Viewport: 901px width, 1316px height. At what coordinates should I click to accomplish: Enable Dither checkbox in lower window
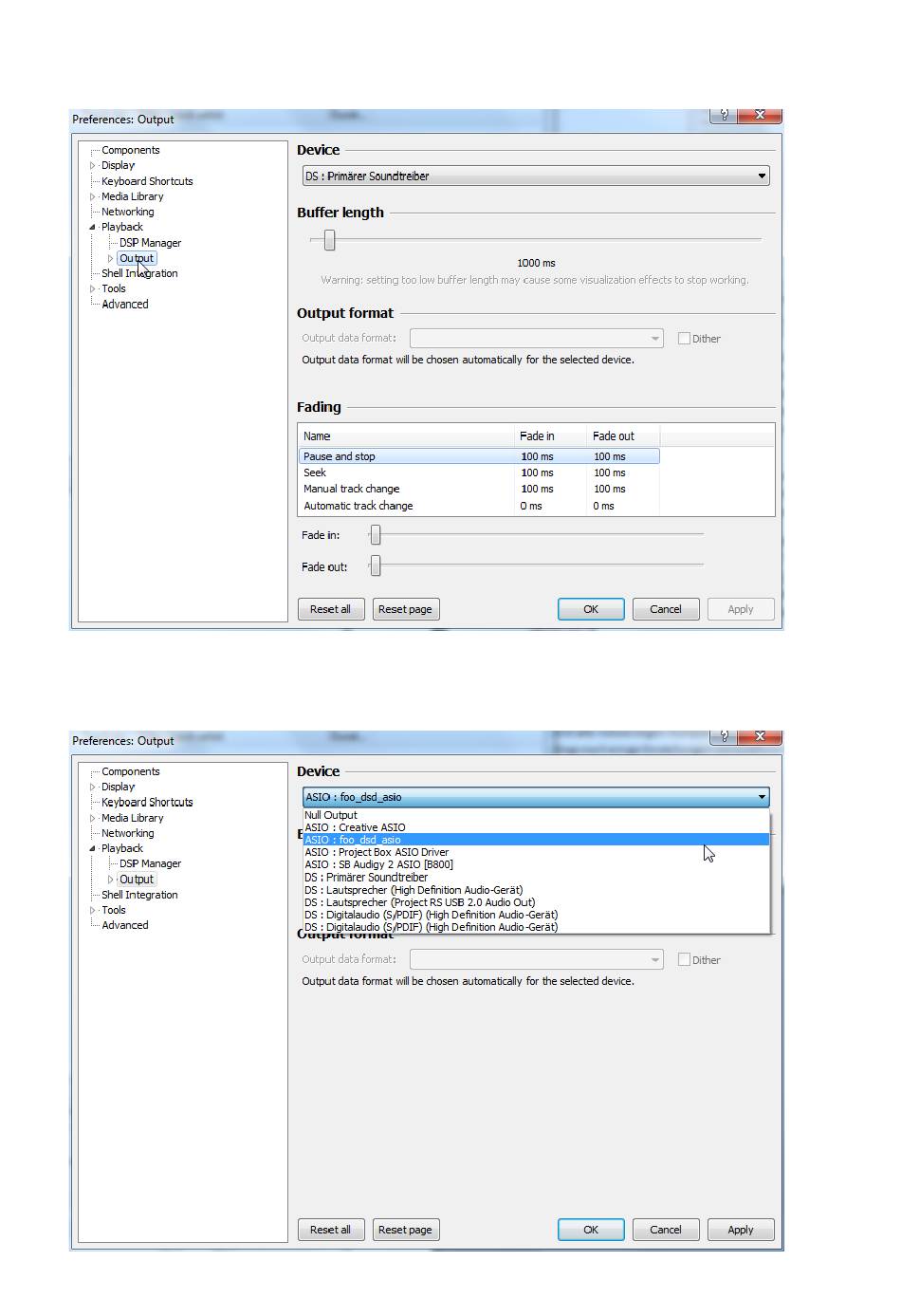coord(684,959)
